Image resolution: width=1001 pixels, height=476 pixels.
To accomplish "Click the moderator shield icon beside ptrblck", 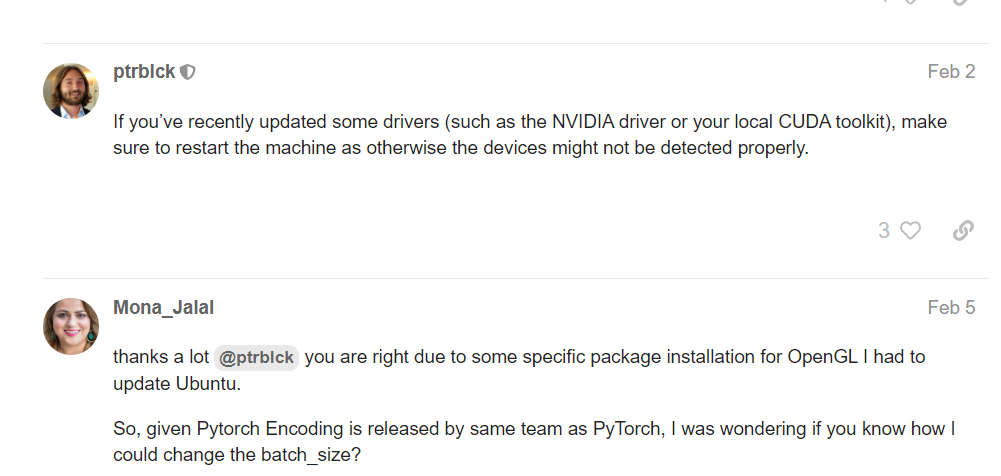I will coord(187,72).
